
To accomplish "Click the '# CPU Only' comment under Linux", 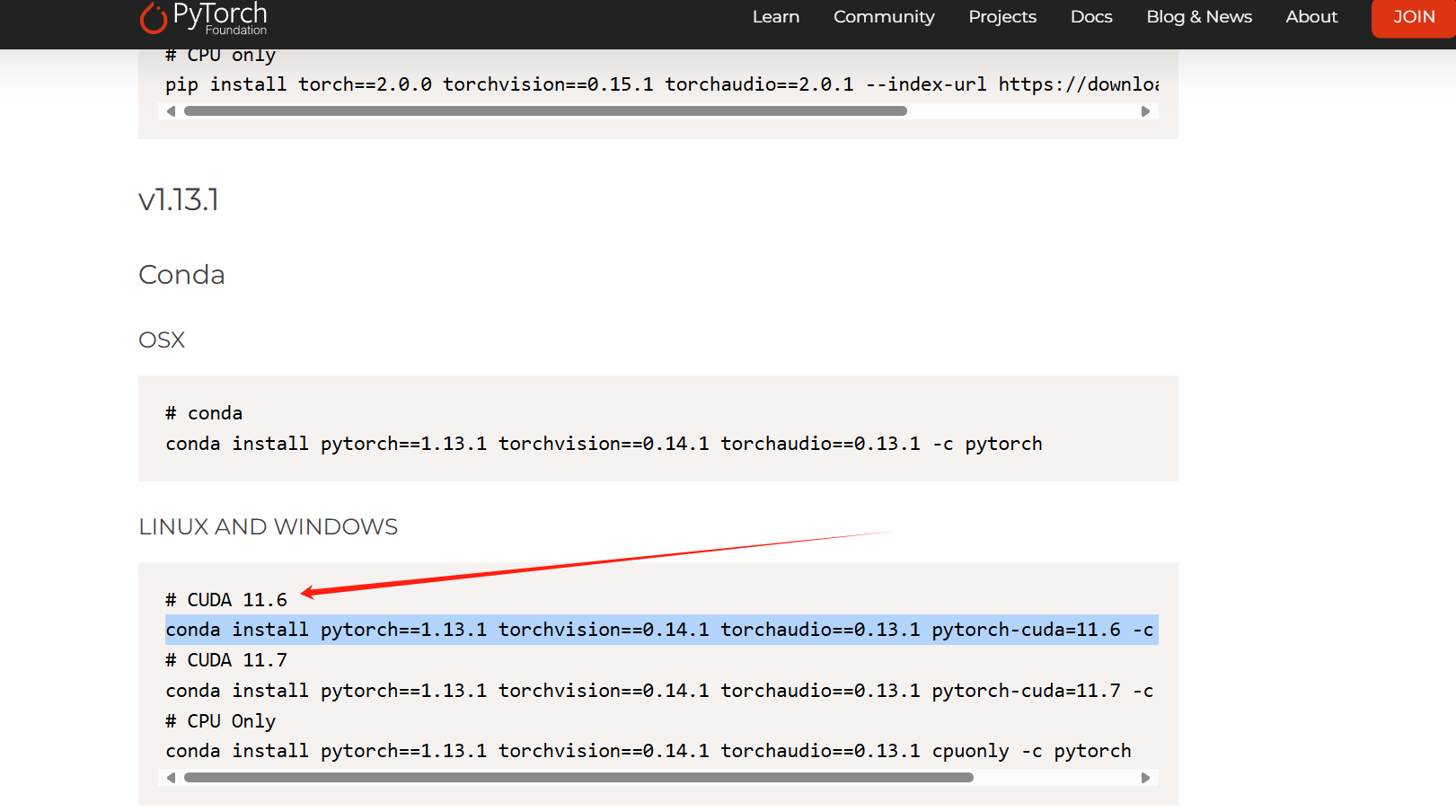I will click(x=221, y=721).
